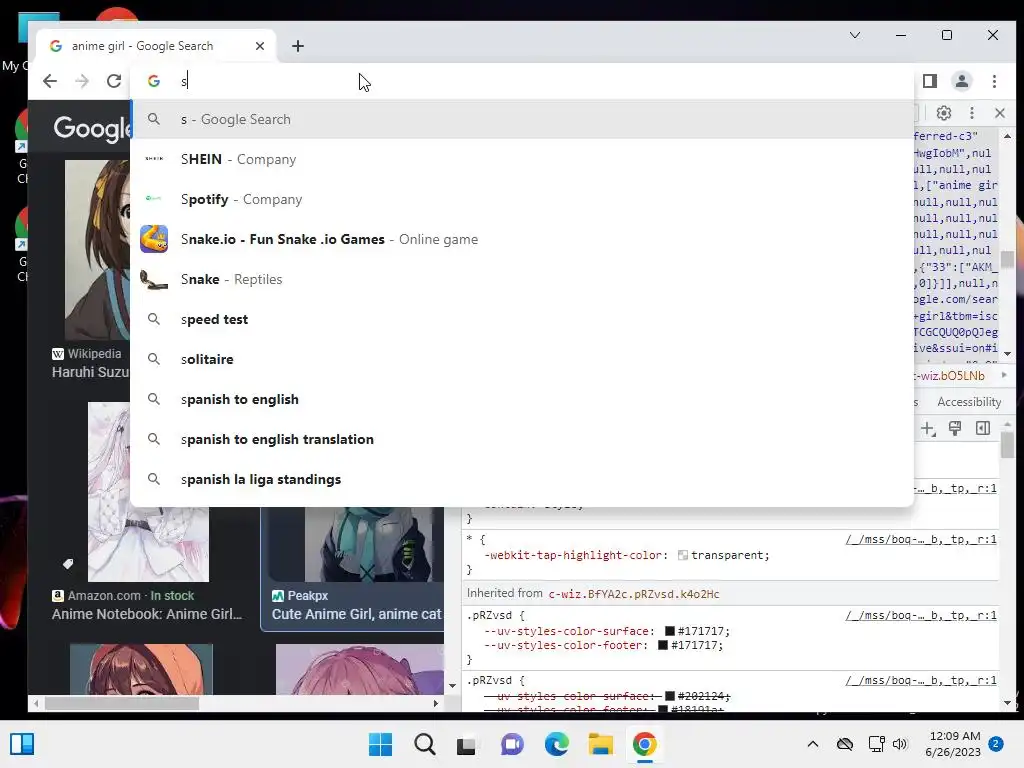This screenshot has width=1024, height=768.
Task: Open the Widgets panel on the taskbar
Action: point(22,744)
